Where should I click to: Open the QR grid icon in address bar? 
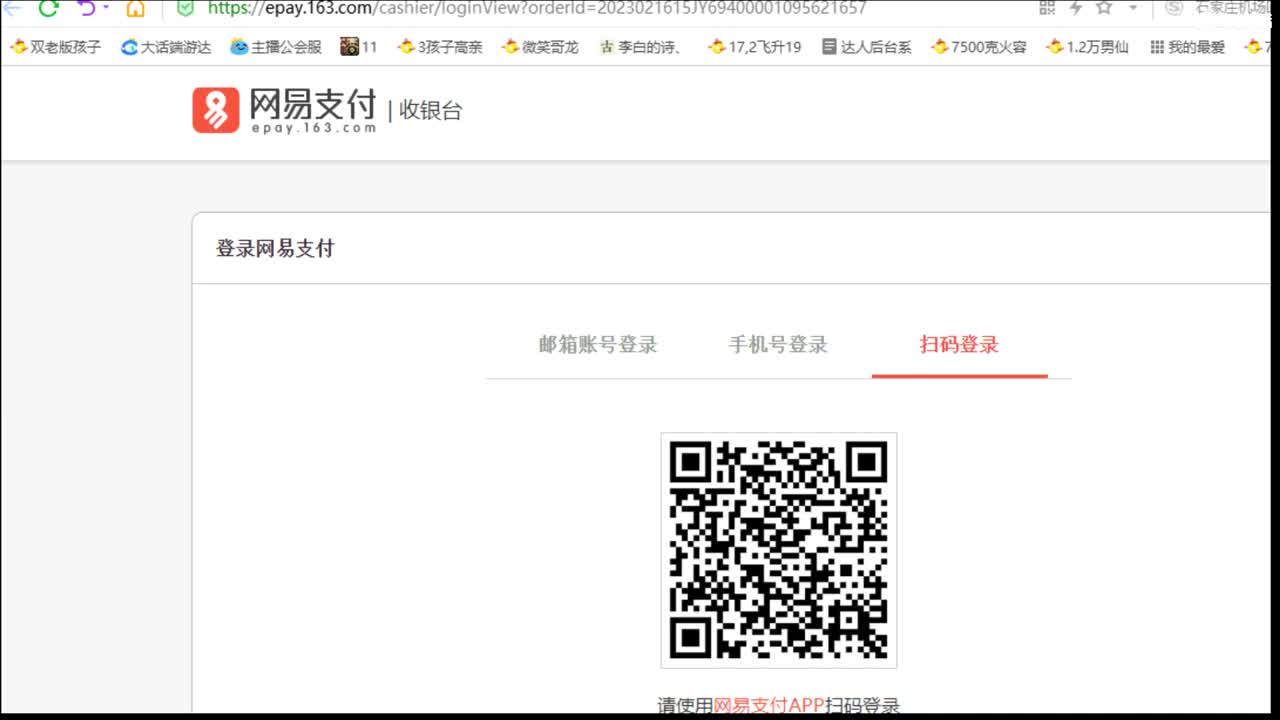(1047, 8)
